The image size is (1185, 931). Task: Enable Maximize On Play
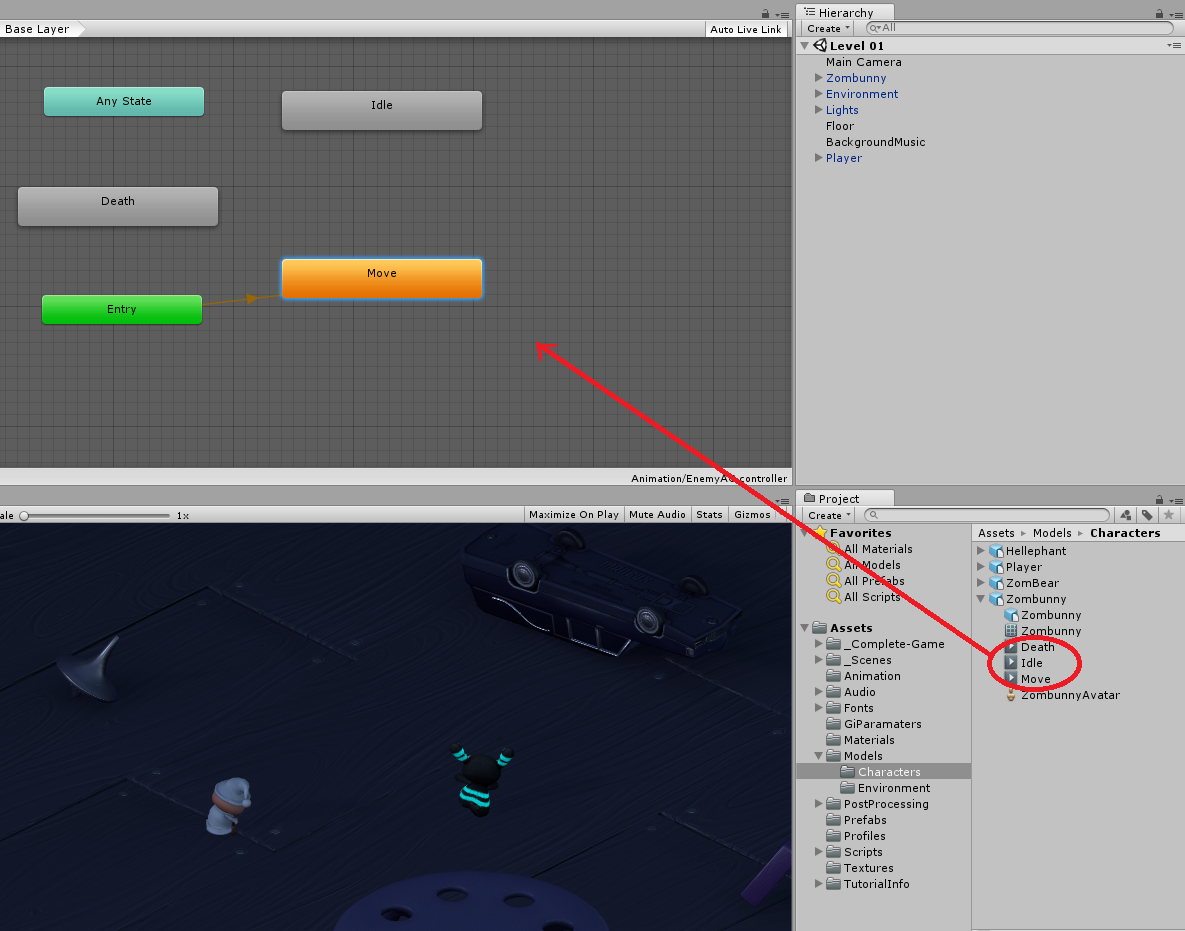tap(573, 514)
